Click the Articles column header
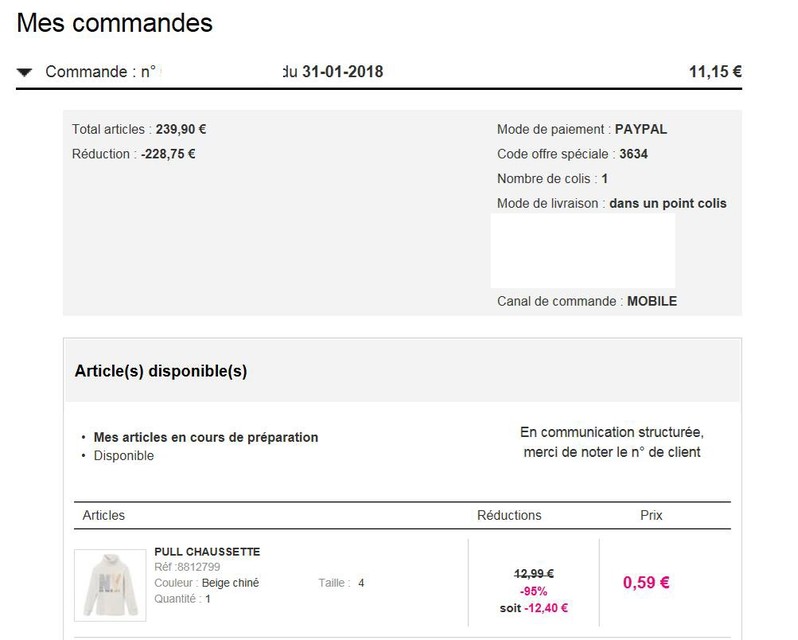Viewport: 798px width, 640px height. [x=103, y=515]
